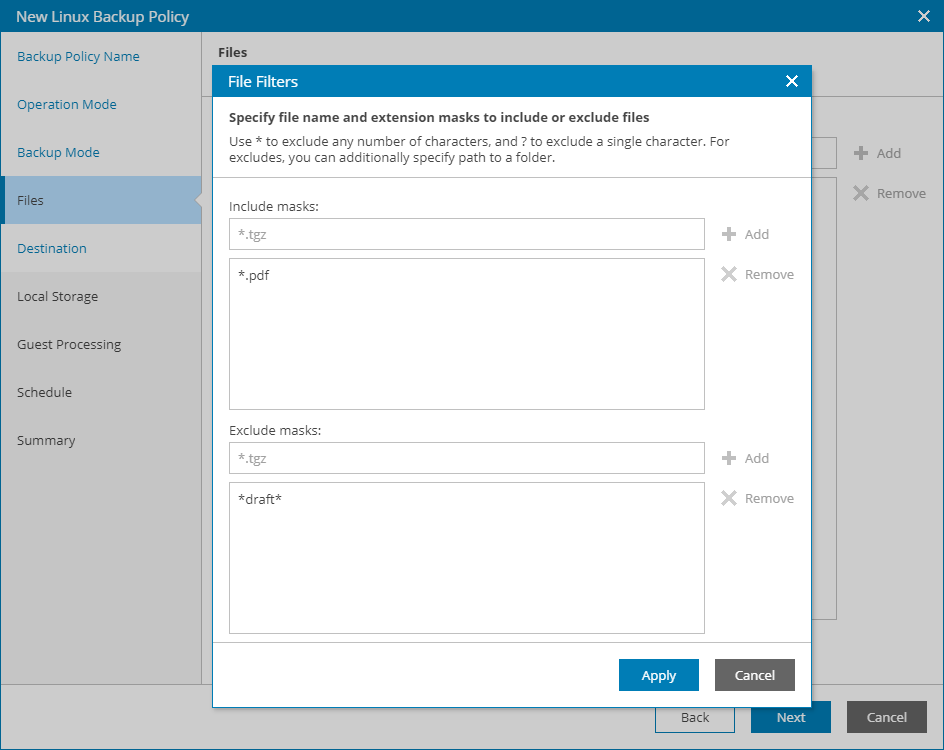
Task: Switch to the Guest Processing step
Action: point(69,344)
